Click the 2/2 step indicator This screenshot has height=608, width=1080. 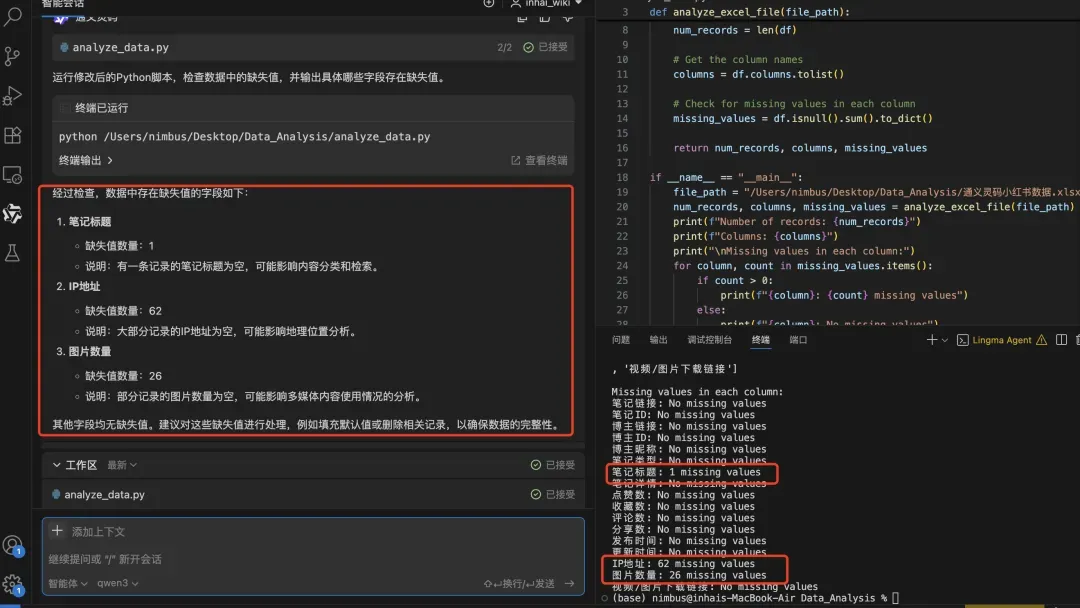tap(504, 48)
